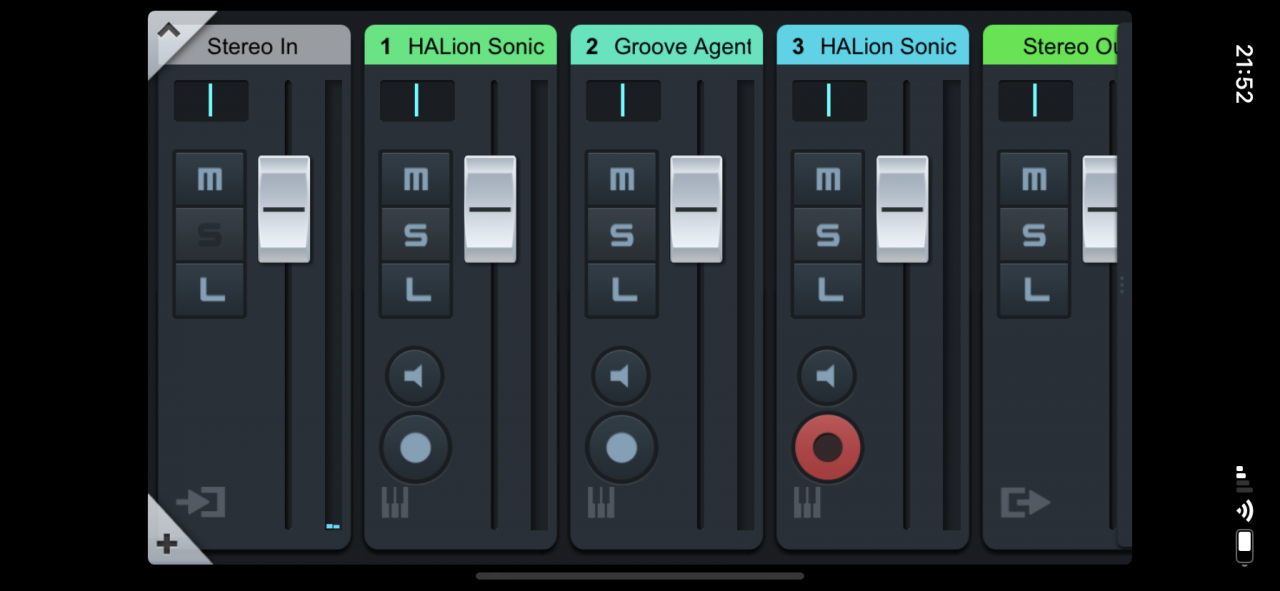Click the track 3 HALion Sonic volume fader
1280x591 pixels.
coord(902,209)
